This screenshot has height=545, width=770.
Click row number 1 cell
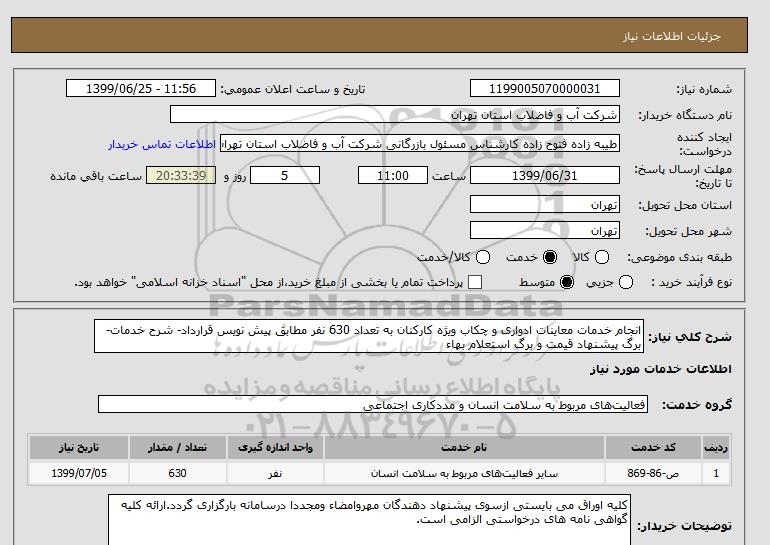716,473
